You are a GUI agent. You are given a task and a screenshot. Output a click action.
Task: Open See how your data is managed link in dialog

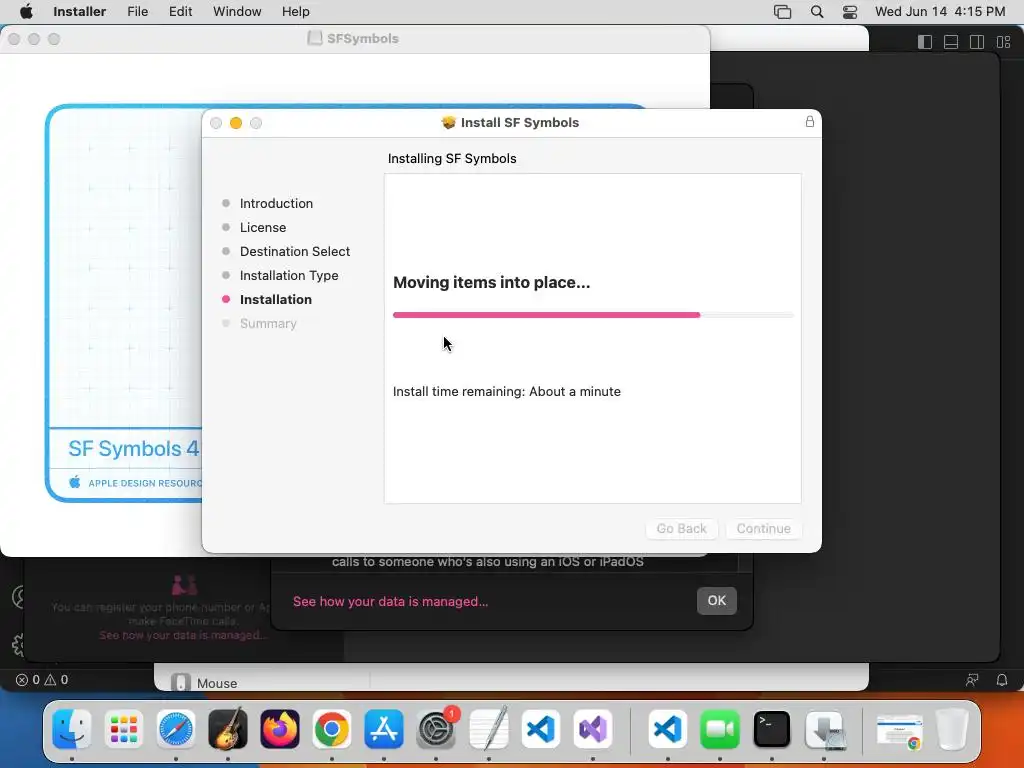point(391,601)
